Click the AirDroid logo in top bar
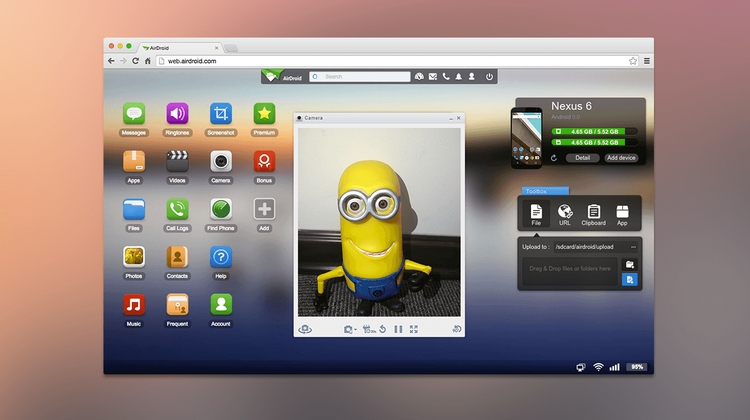The width and height of the screenshot is (750, 420). [282, 77]
